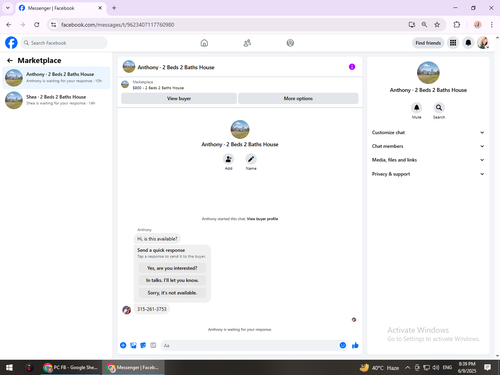Viewport: 500px width, 375px height.
Task: Click the Home icon in top navigation
Action: pyautogui.click(x=204, y=43)
